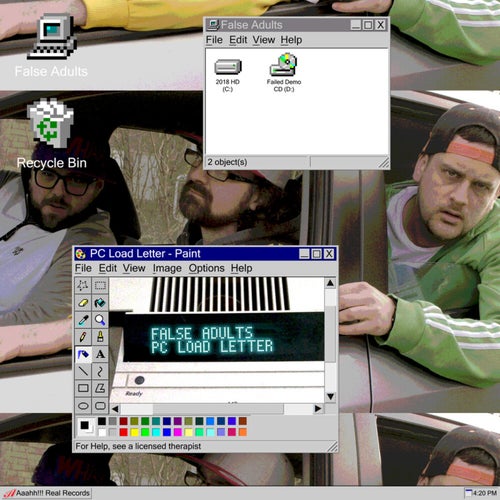Select the Rectangle shape tool
The width and height of the screenshot is (500, 500).
pos(83,388)
